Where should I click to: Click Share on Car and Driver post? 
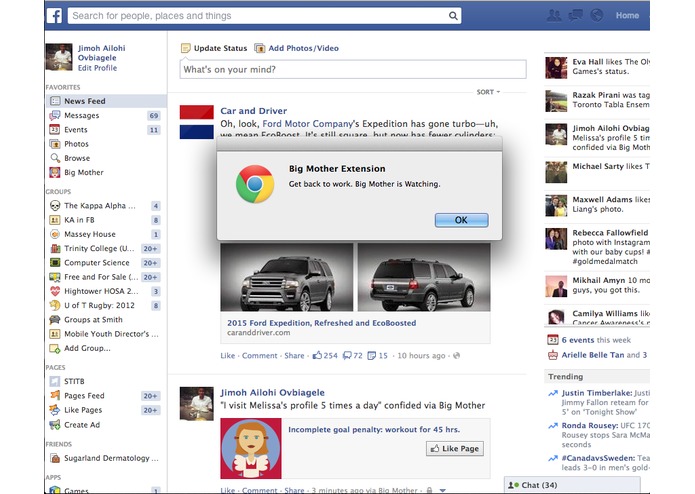[x=294, y=355]
